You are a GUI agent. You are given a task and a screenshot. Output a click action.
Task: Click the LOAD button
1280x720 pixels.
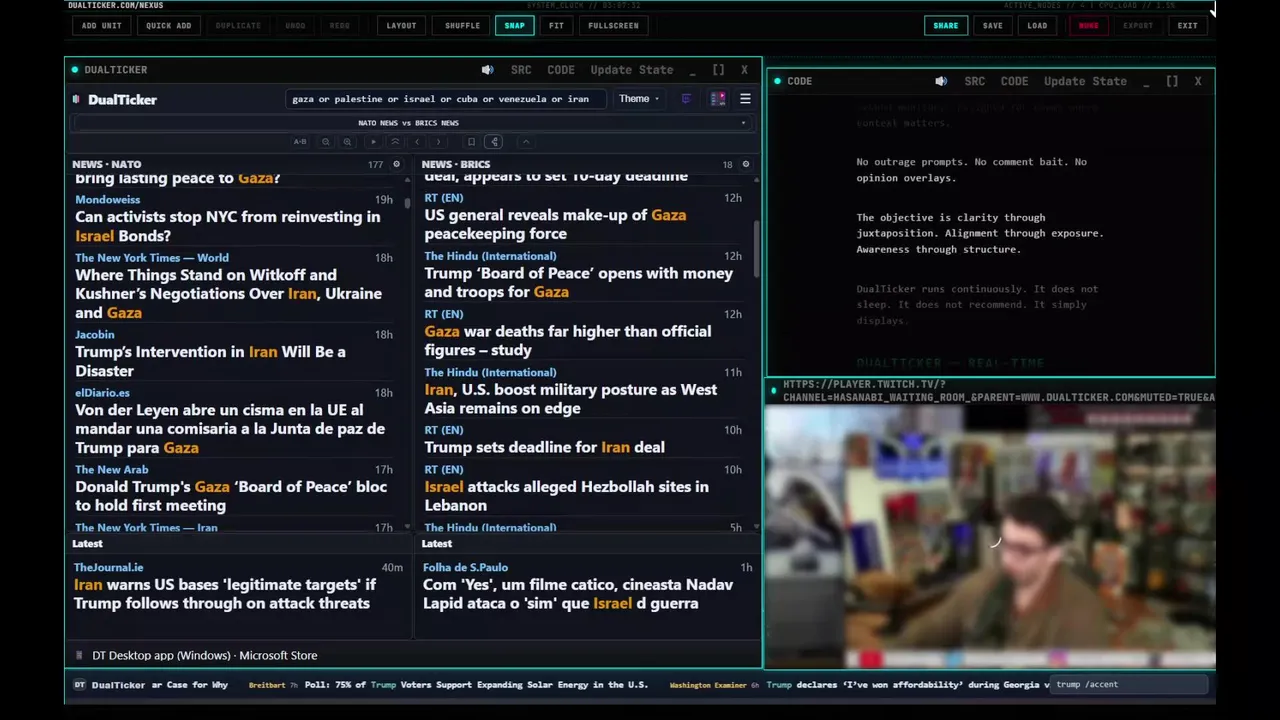click(1038, 25)
